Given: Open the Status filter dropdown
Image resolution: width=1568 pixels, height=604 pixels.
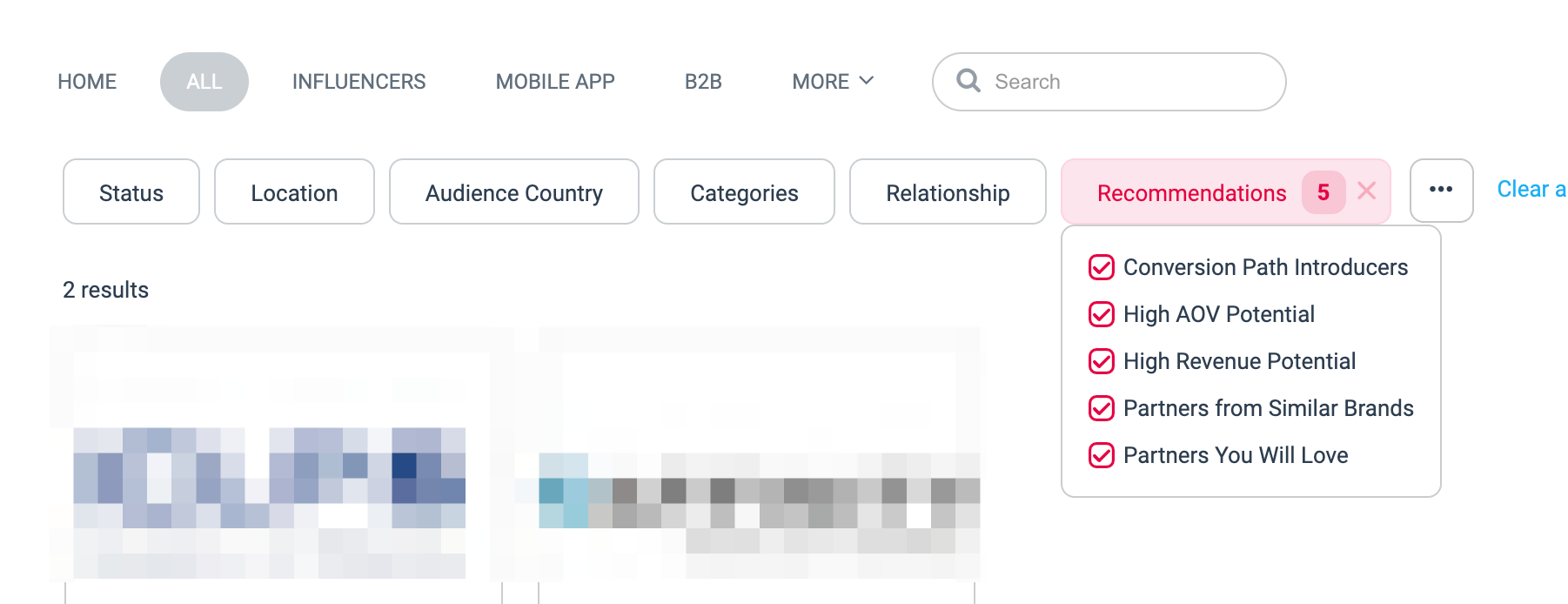Looking at the screenshot, I should (x=131, y=192).
